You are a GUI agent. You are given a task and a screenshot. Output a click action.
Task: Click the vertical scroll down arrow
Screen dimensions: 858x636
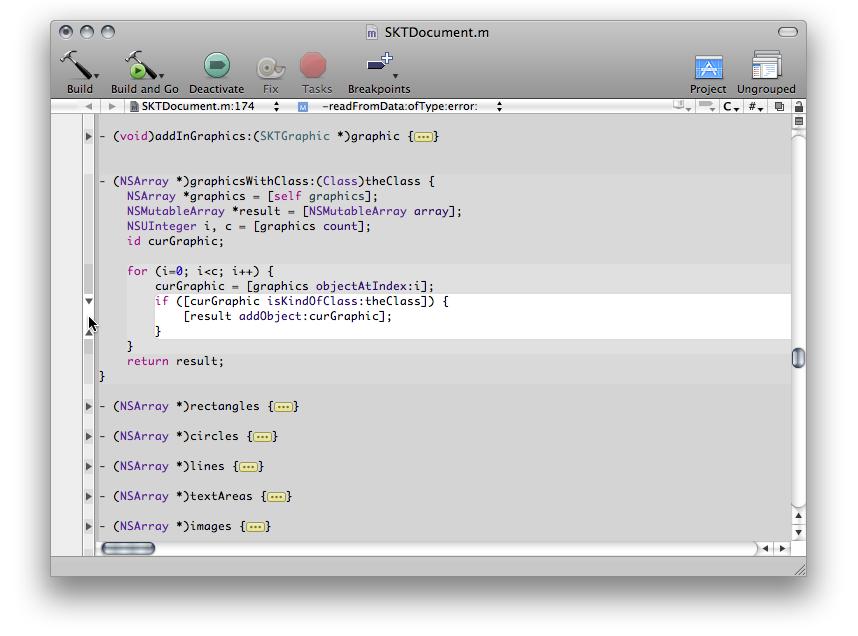pos(798,533)
